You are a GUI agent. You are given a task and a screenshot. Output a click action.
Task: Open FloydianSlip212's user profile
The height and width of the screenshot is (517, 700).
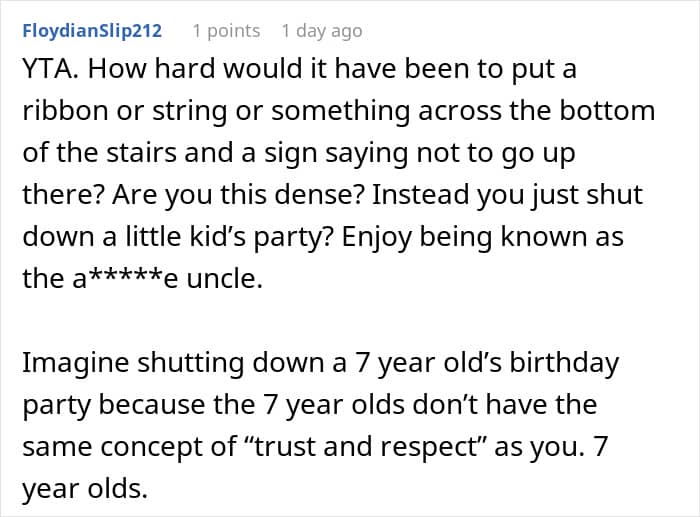point(92,31)
